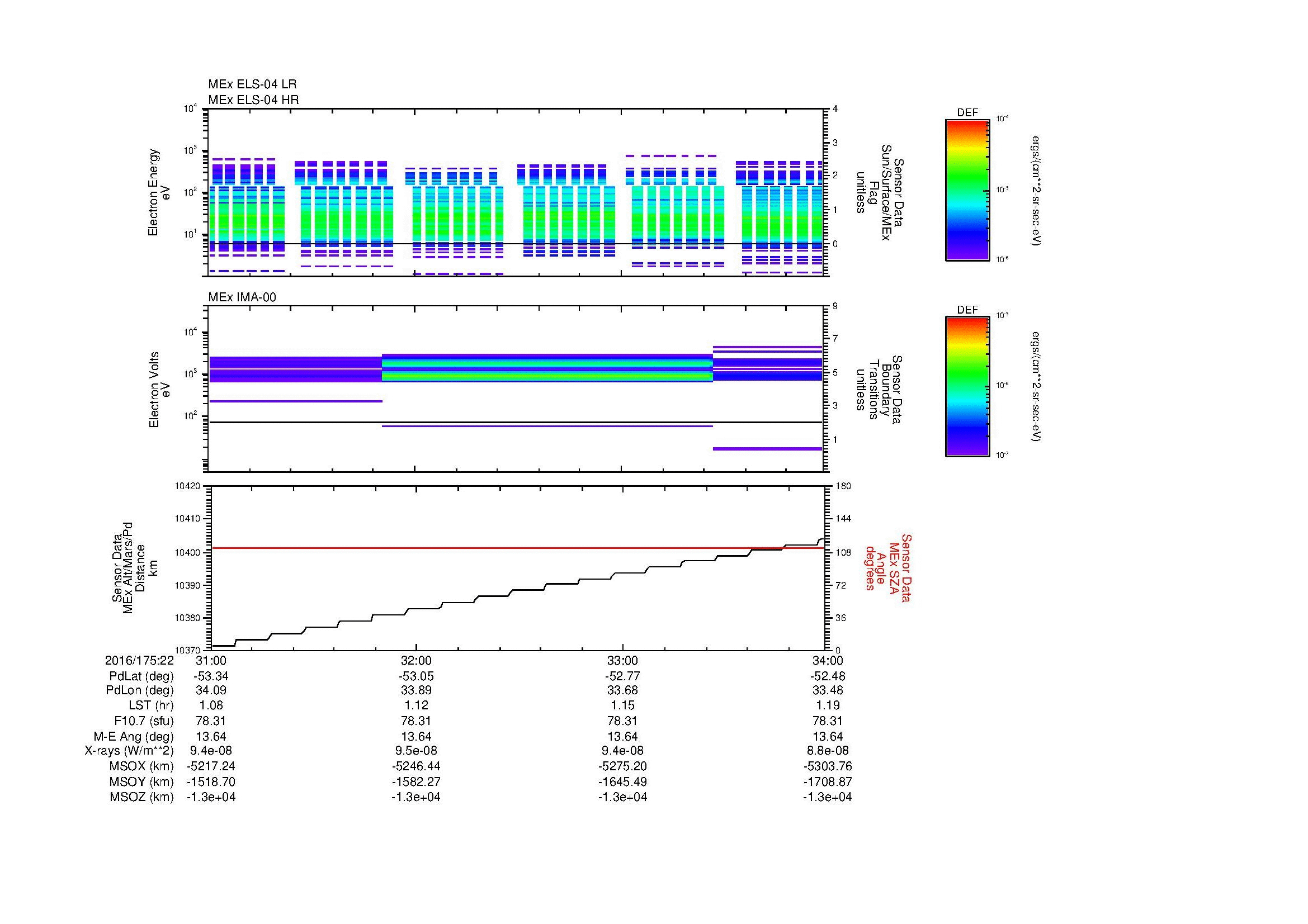The height and width of the screenshot is (924, 1308).
Task: Click the LST value '1.19'
Action: tap(827, 705)
